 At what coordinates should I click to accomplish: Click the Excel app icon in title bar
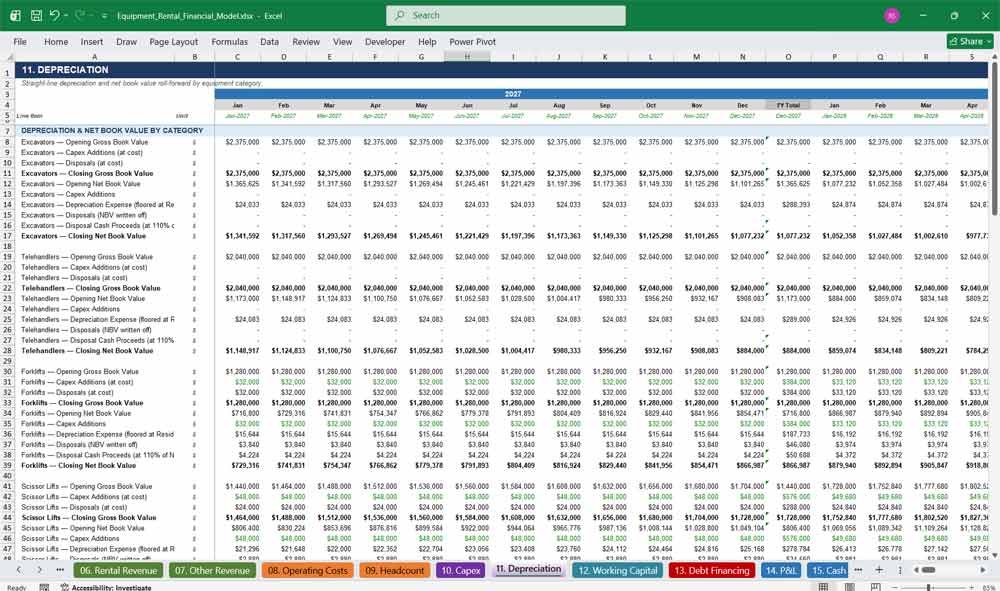15,15
